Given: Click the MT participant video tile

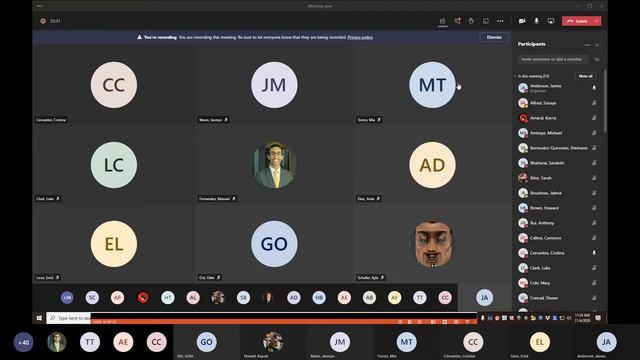Looking at the screenshot, I should coord(432,84).
